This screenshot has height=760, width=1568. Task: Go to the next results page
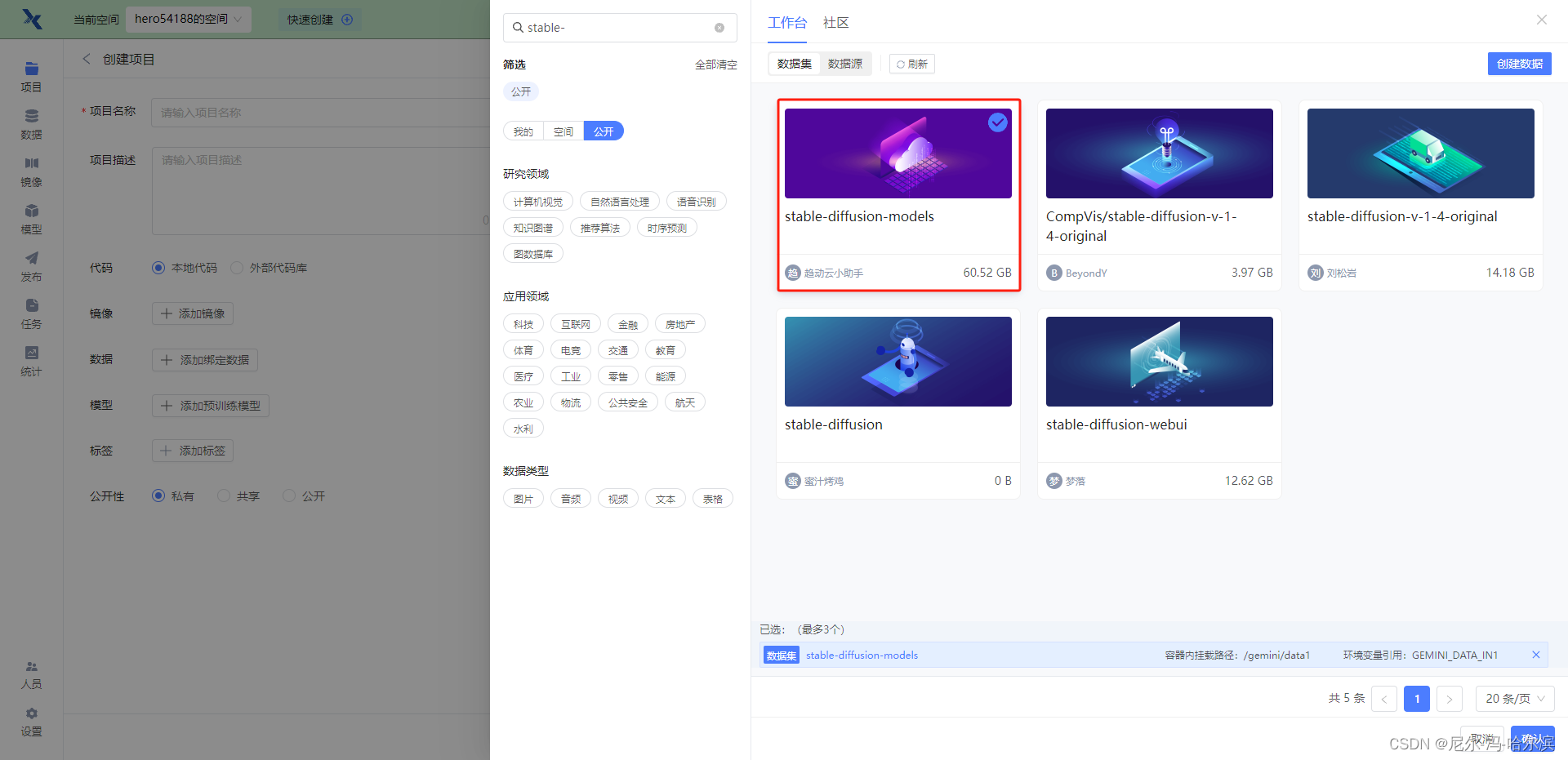tap(1450, 699)
